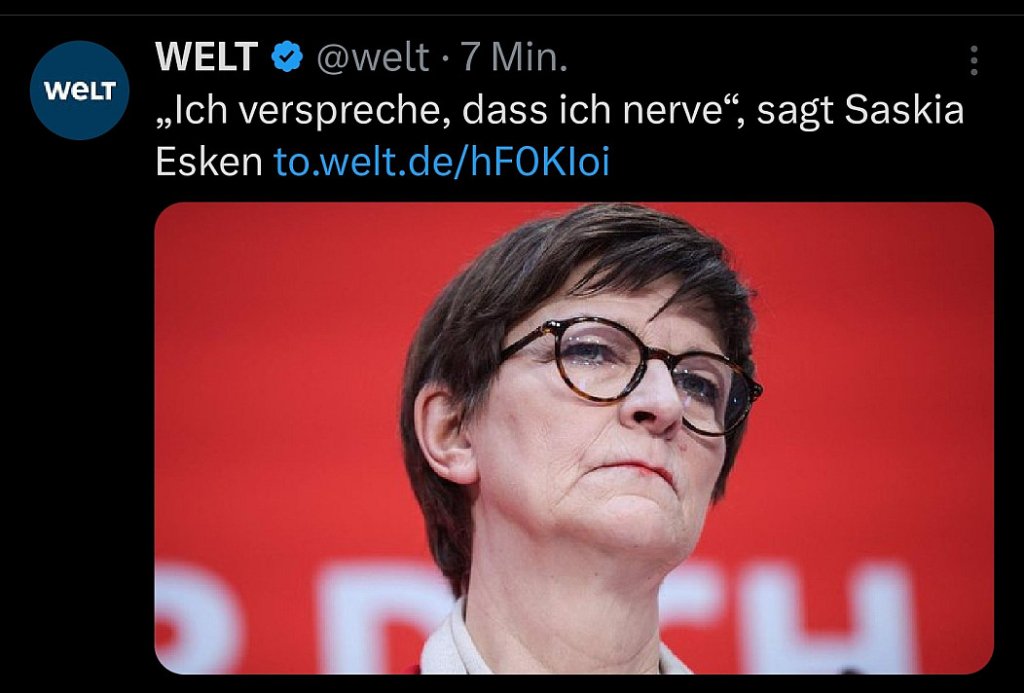Image resolution: width=1024 pixels, height=693 pixels.
Task: Open the WELT display name profile
Action: click(206, 57)
